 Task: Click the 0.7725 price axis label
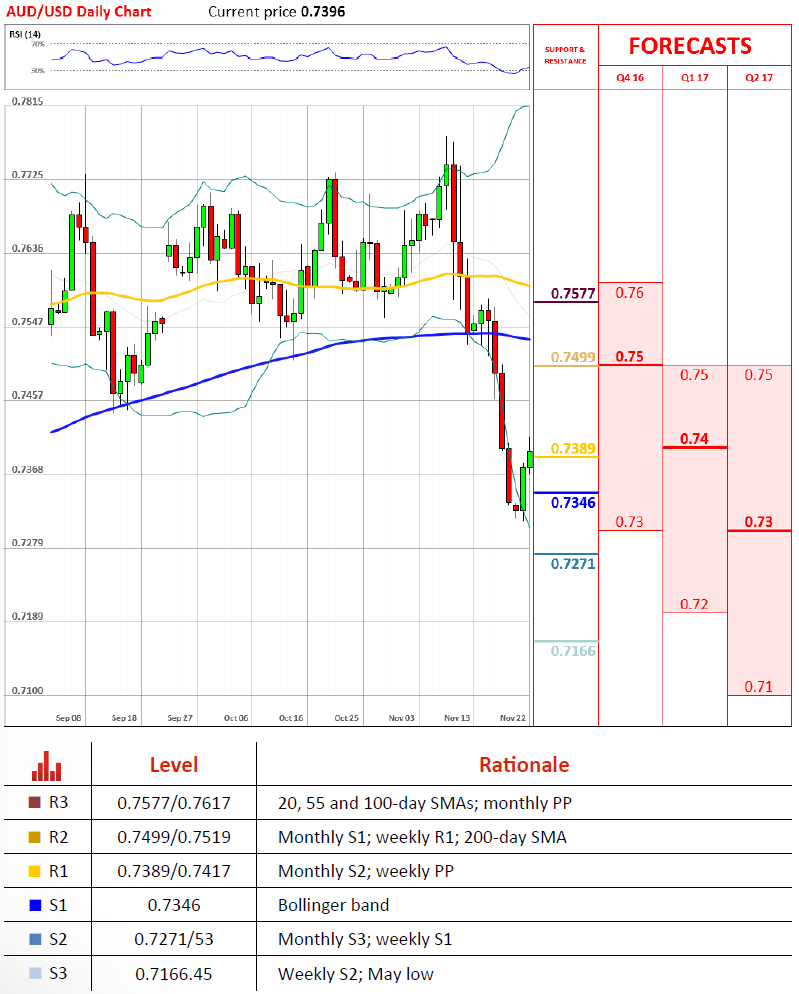[x=27, y=175]
